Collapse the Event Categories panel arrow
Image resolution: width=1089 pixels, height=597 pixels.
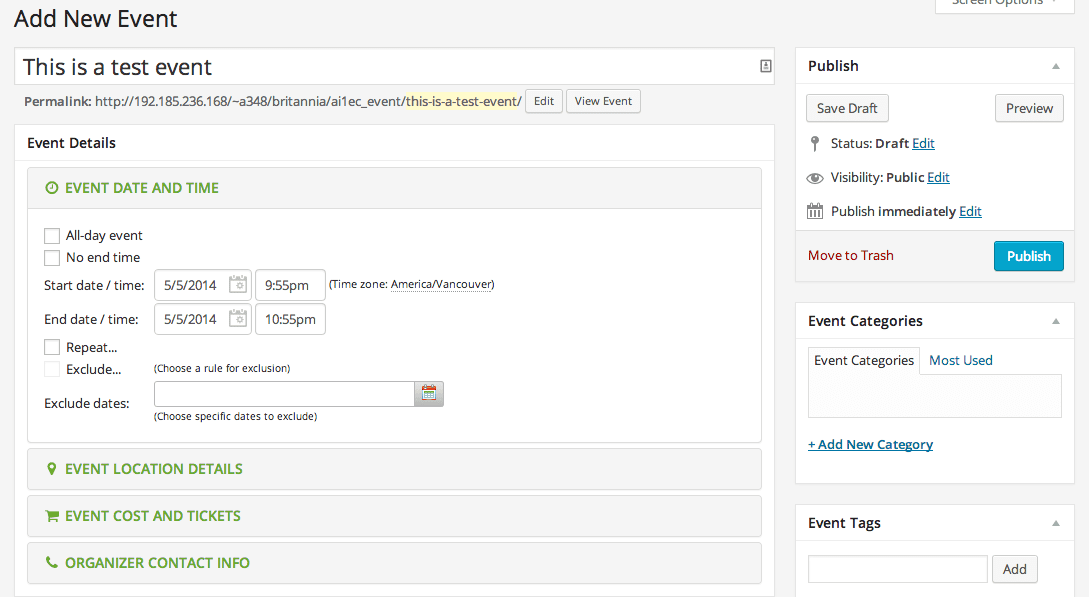tap(1056, 321)
